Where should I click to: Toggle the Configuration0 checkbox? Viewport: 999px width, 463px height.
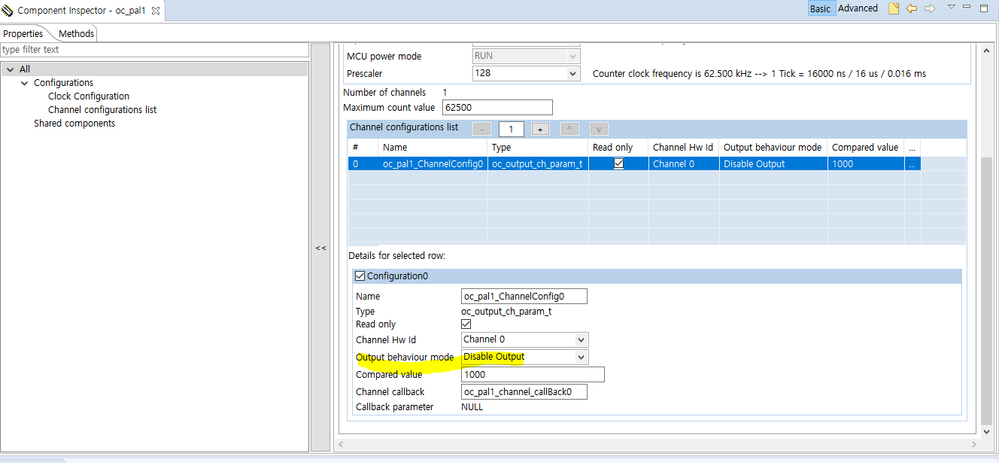[x=360, y=276]
